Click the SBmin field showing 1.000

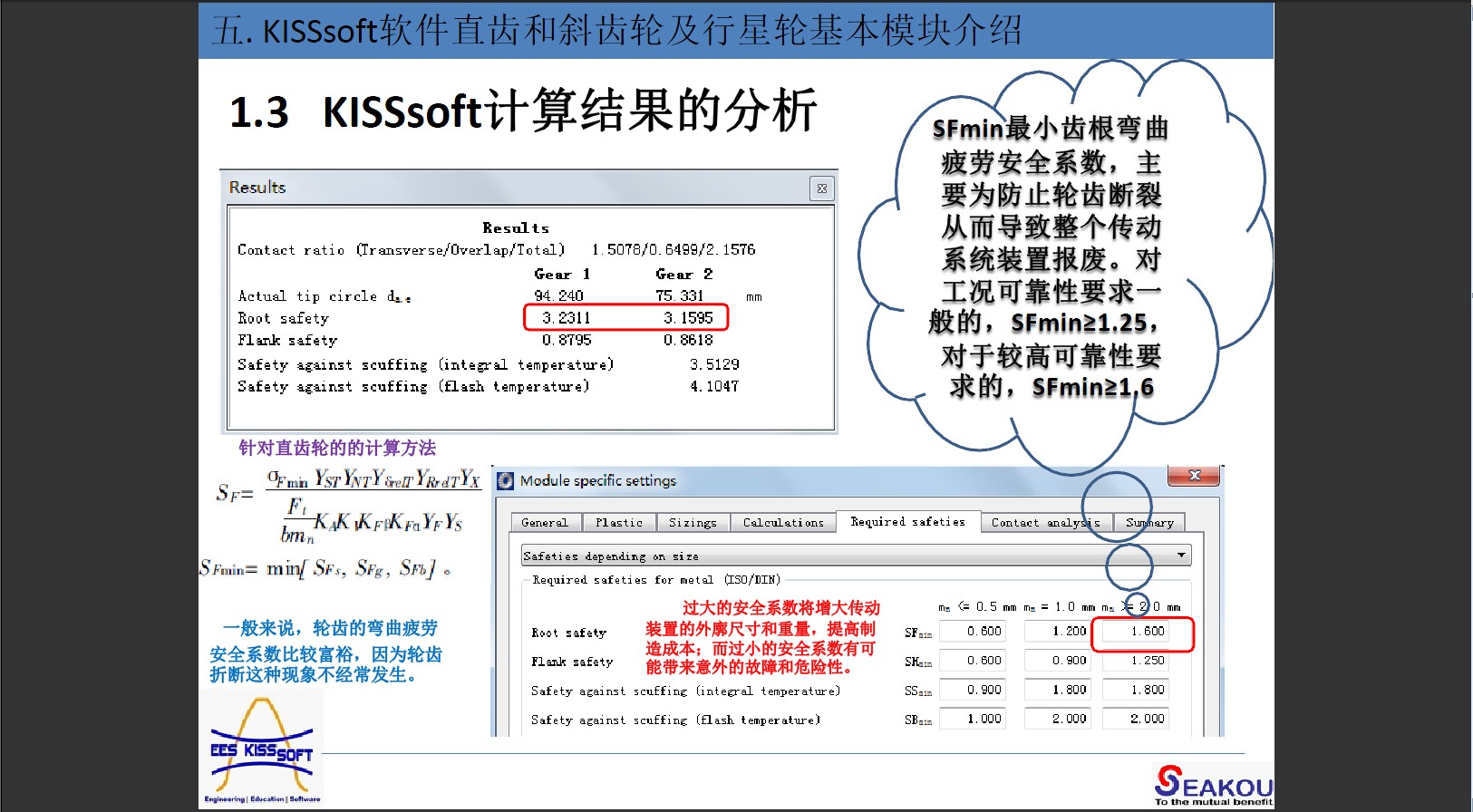tap(973, 719)
